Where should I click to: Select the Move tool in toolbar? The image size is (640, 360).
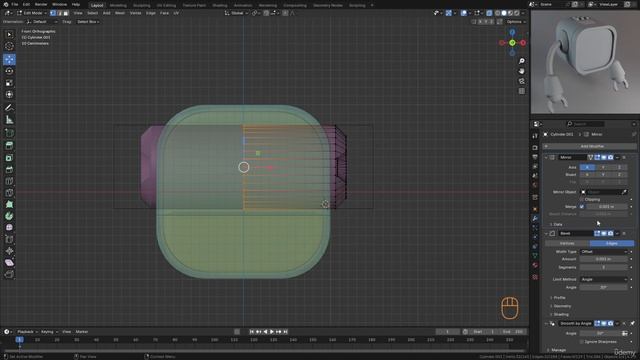click(x=9, y=59)
